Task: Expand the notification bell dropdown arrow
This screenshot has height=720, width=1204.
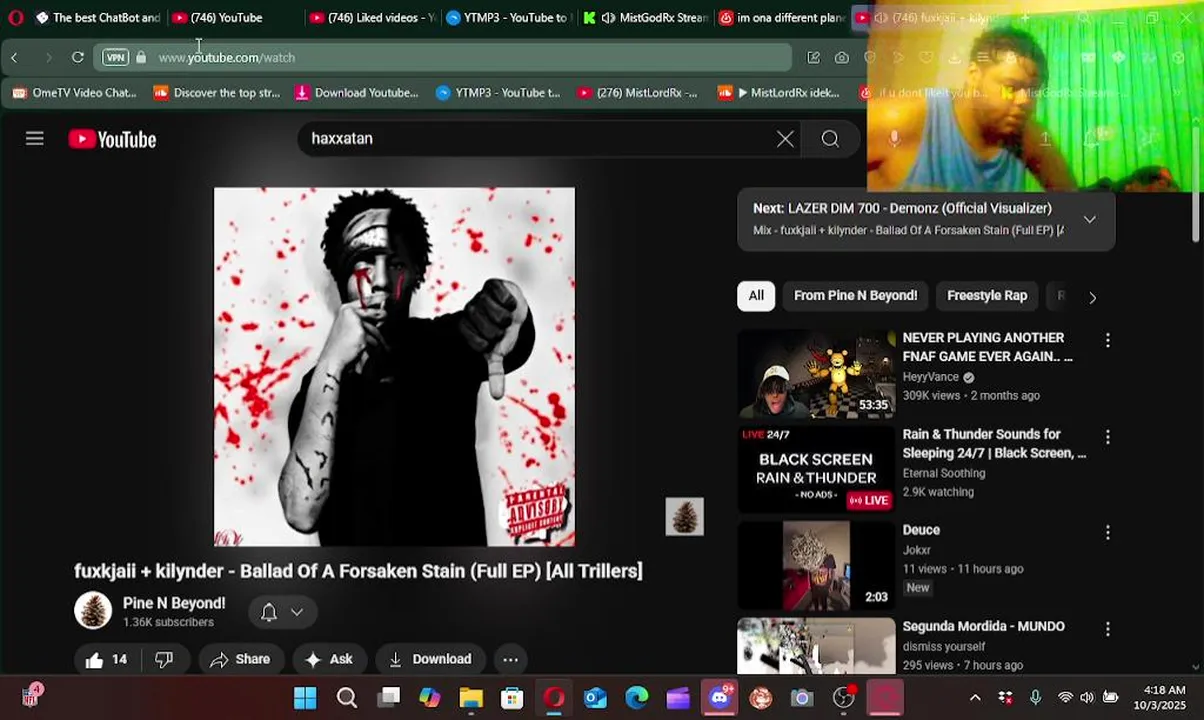Action: [x=297, y=612]
